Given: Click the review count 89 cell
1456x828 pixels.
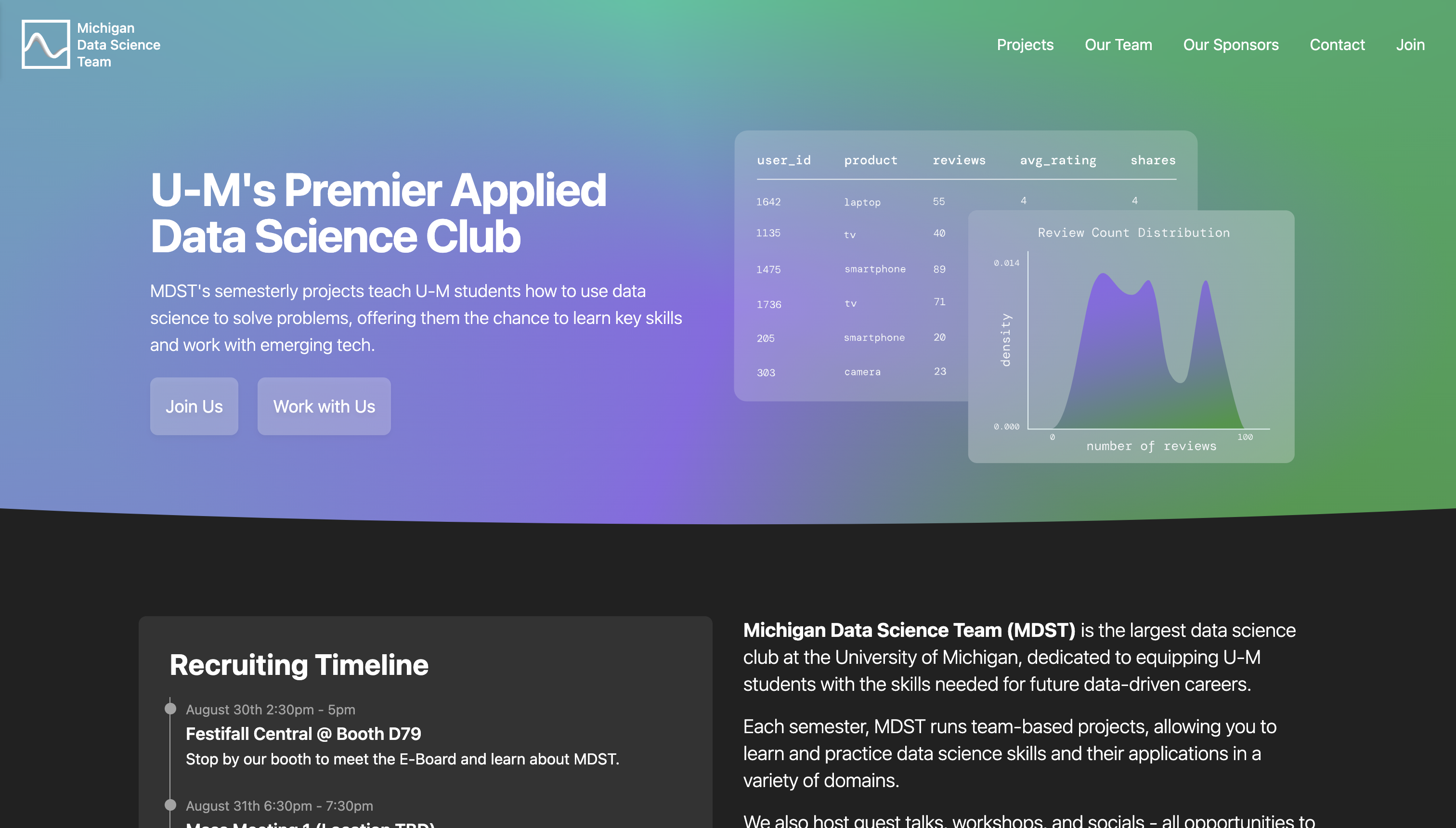Looking at the screenshot, I should tap(939, 269).
